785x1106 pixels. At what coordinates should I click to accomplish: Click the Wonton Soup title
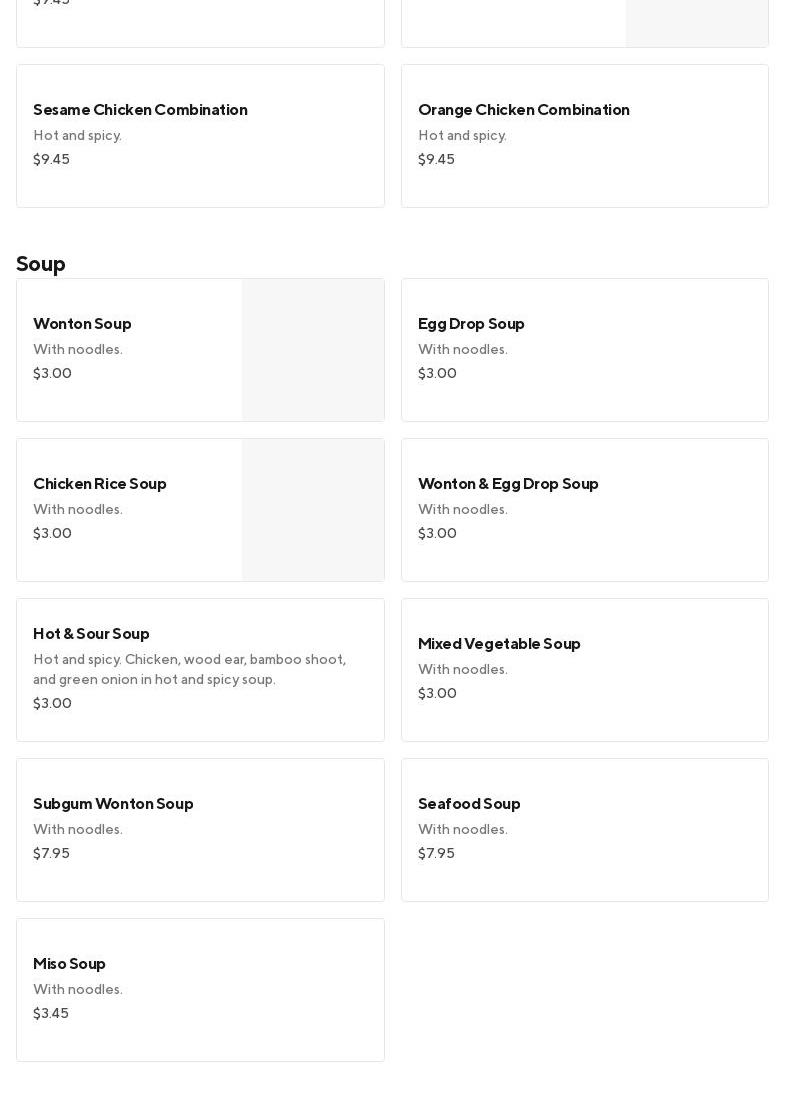pyautogui.click(x=82, y=324)
